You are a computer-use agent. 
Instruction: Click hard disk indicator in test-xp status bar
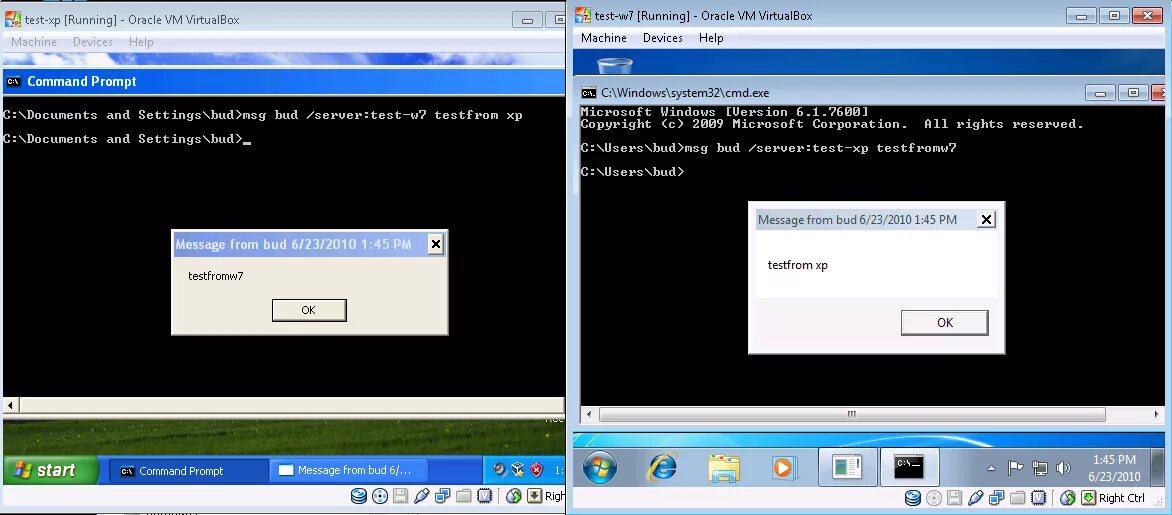click(x=359, y=496)
